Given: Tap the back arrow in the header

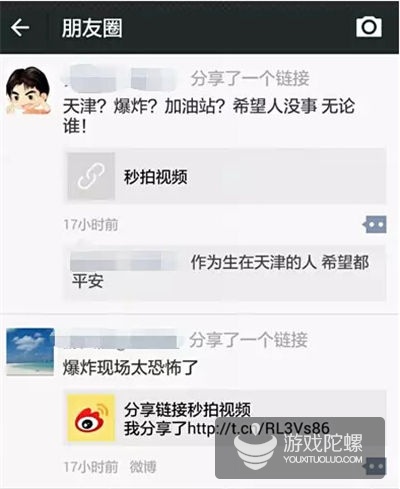Looking at the screenshot, I should pos(20,27).
